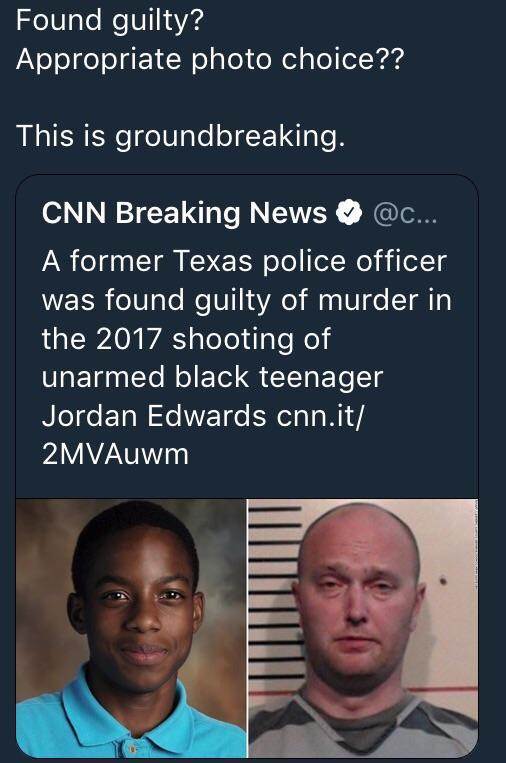This screenshot has width=506, height=763.
Task: Click the 2MVAuwm part of the link
Action: pyautogui.click(x=115, y=454)
